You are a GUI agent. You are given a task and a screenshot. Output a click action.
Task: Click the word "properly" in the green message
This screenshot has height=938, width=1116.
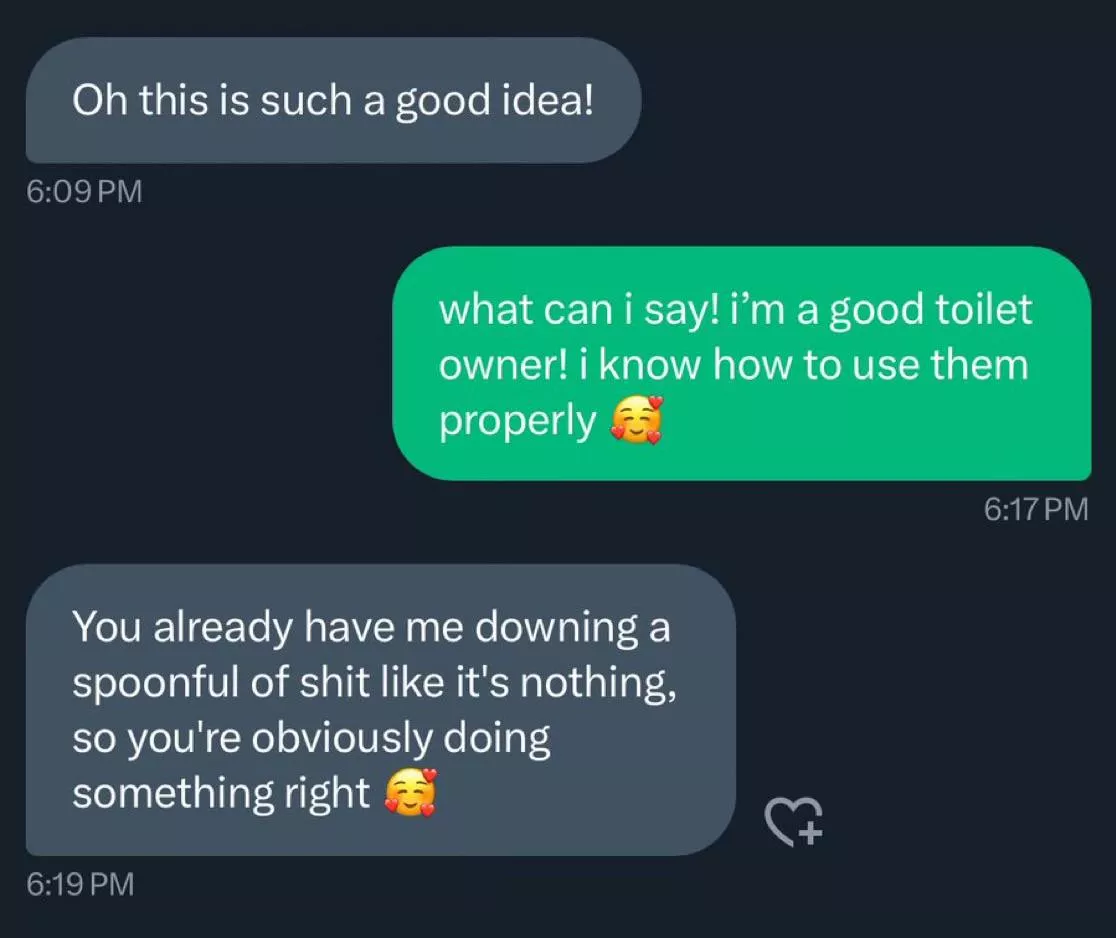518,422
